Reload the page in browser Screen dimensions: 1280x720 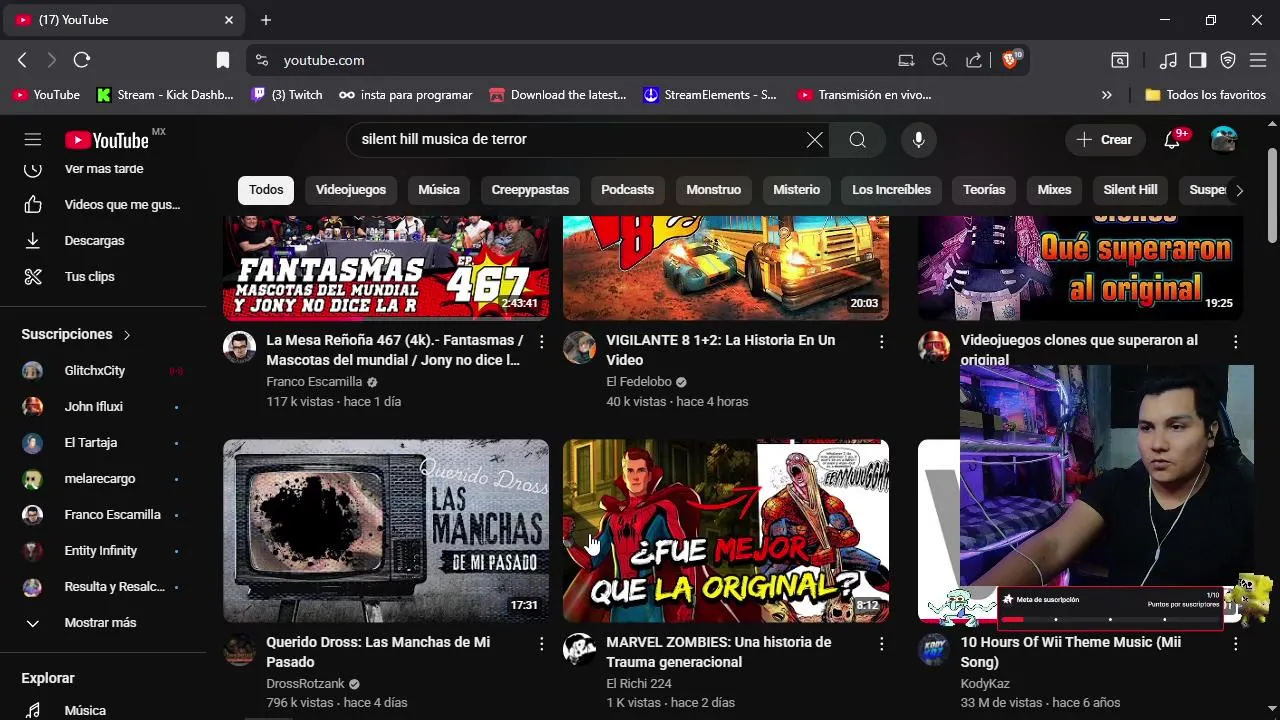82,60
